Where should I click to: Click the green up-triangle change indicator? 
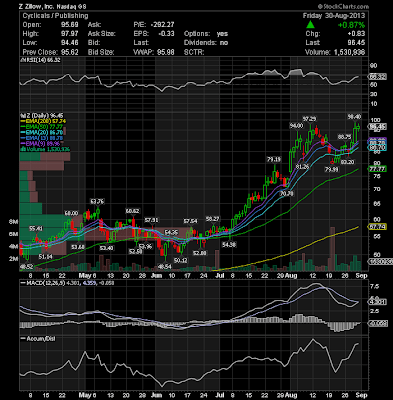[x=310, y=24]
